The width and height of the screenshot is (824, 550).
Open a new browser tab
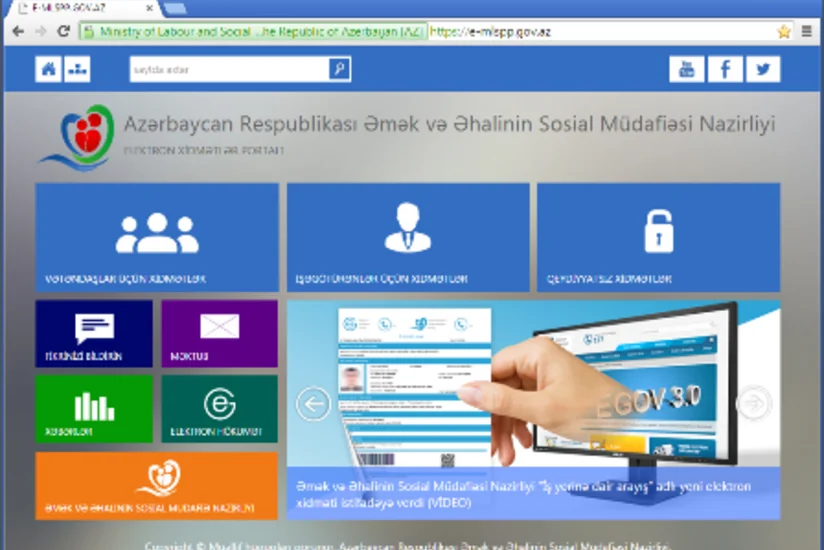[x=175, y=8]
